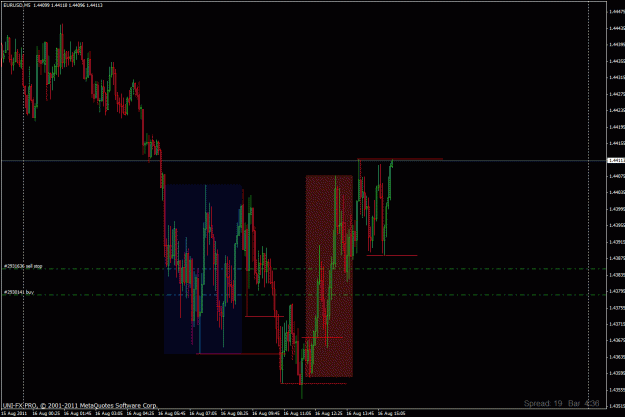Click the '16 Aug 15:05' time axis label
Viewport: 625px width, 417px height.
[391, 414]
